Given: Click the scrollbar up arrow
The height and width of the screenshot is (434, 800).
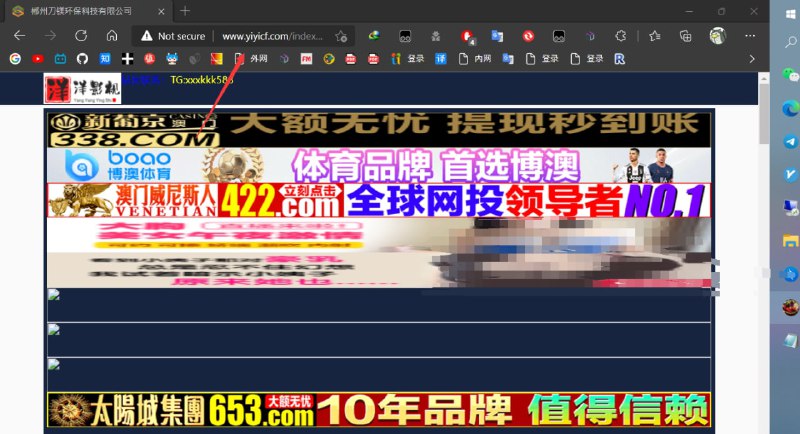Looking at the screenshot, I should point(764,78).
